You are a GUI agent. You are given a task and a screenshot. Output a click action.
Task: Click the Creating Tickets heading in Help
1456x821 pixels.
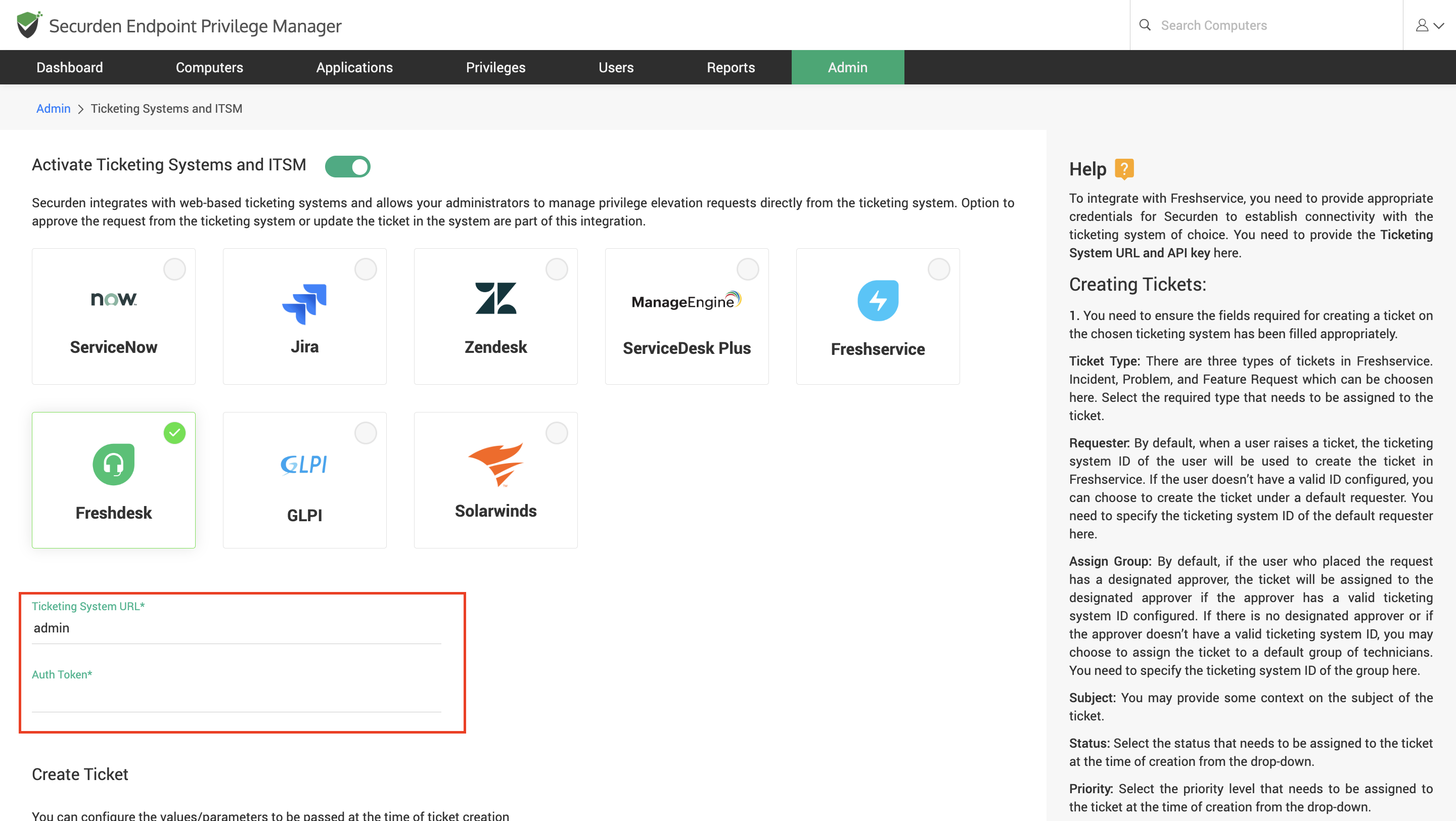(1137, 284)
